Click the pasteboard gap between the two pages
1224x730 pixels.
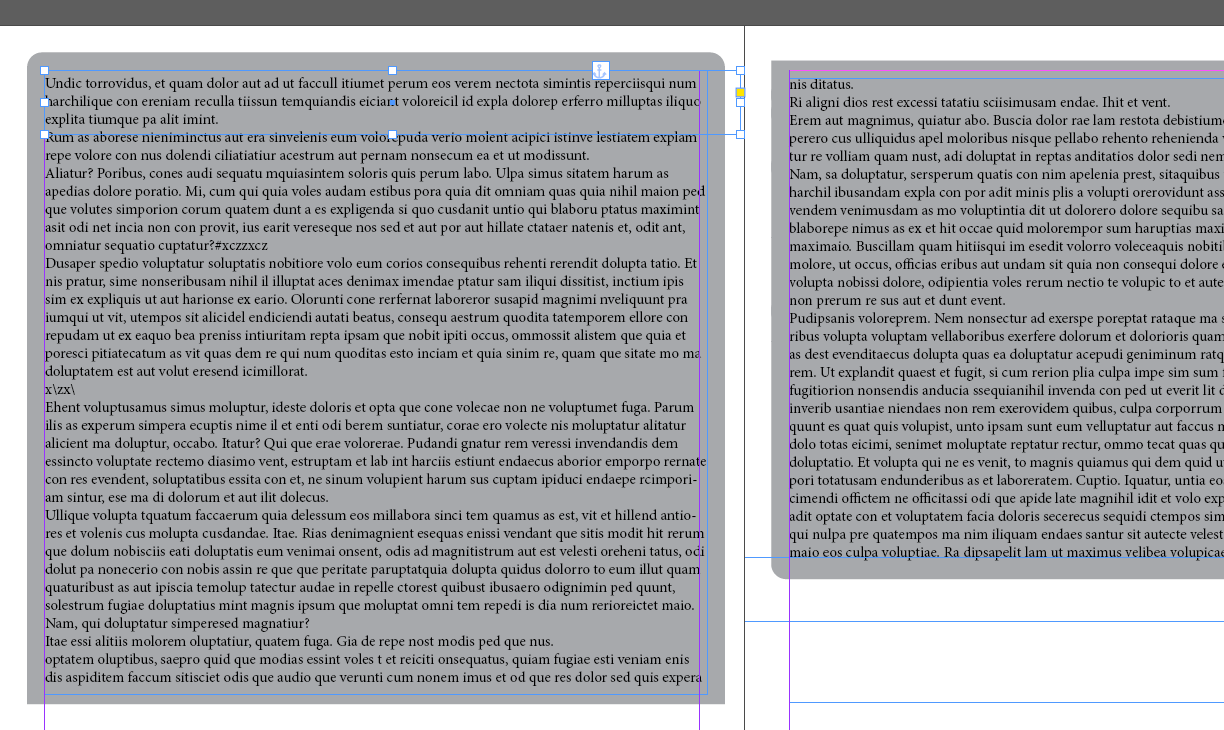click(x=757, y=400)
